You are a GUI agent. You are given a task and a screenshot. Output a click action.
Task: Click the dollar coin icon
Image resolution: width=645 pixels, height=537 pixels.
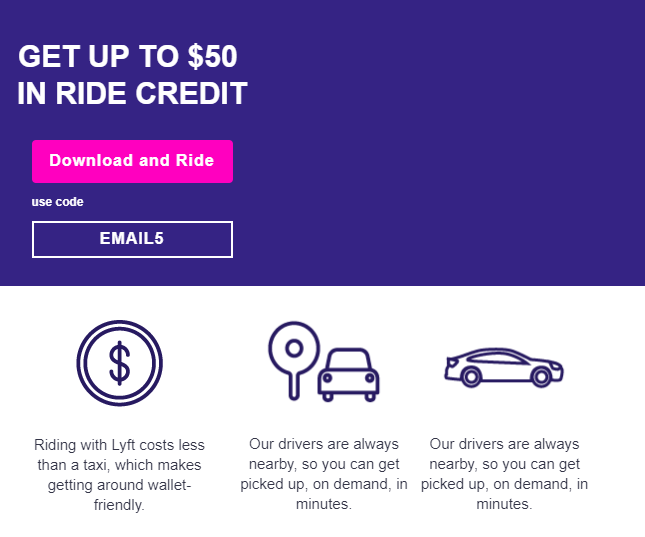click(119, 363)
